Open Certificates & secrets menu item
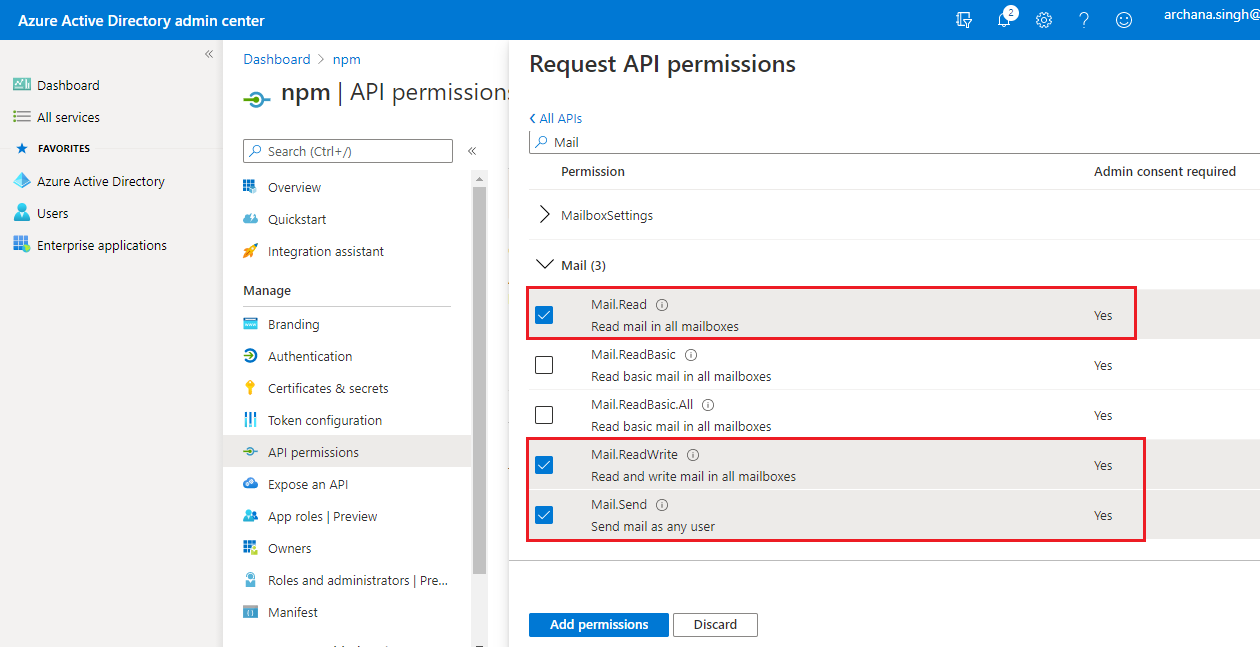1260x647 pixels. coord(328,388)
